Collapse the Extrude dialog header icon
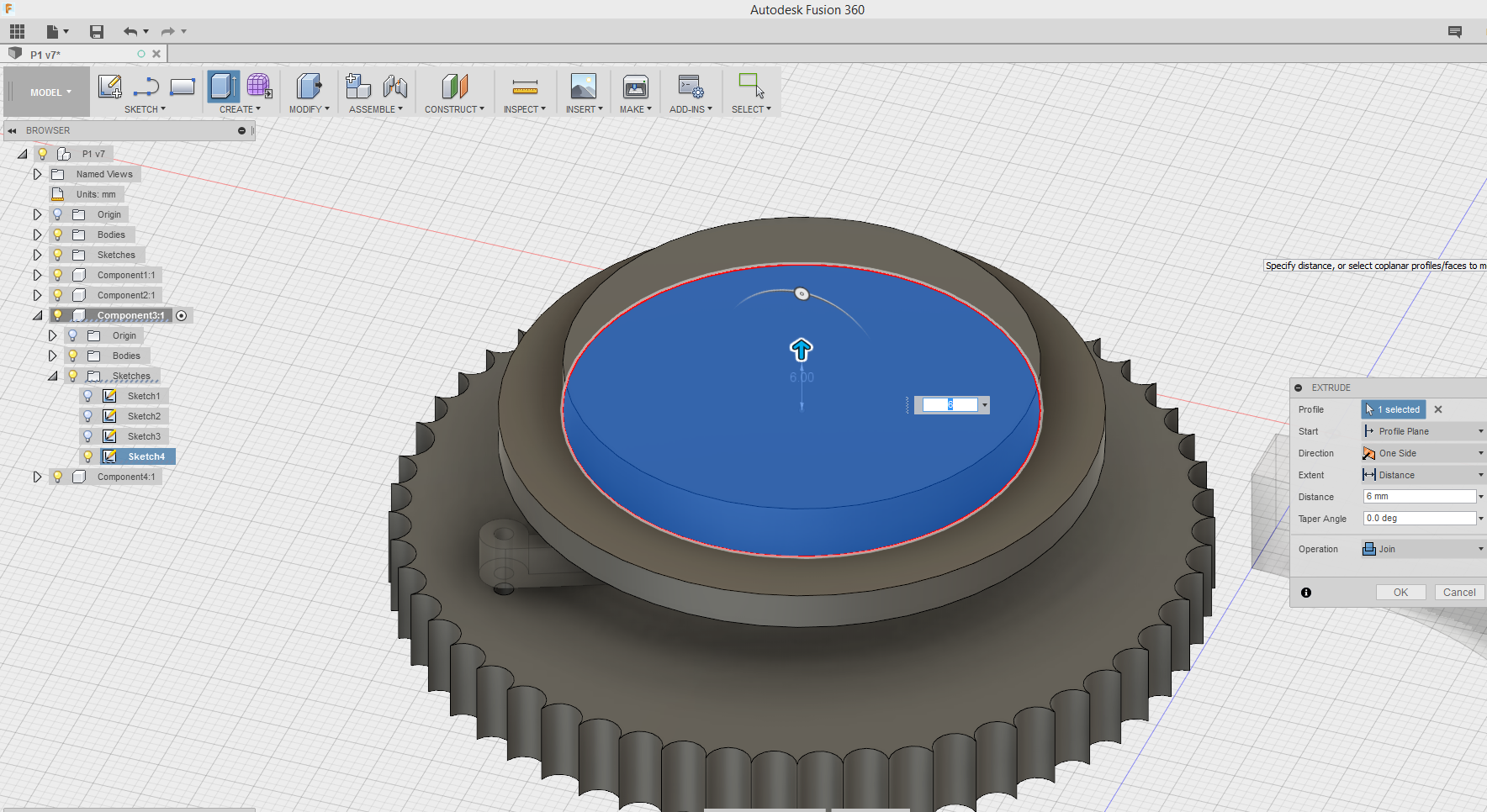 1299,388
